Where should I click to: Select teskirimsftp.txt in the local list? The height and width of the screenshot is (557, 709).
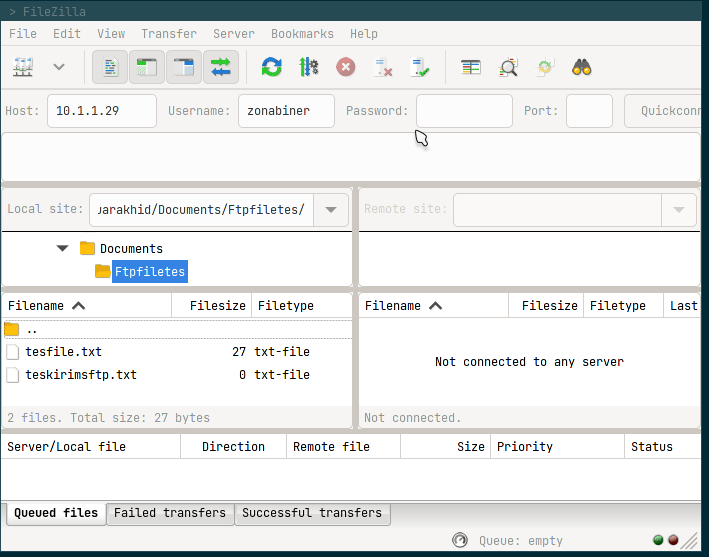coord(177,375)
